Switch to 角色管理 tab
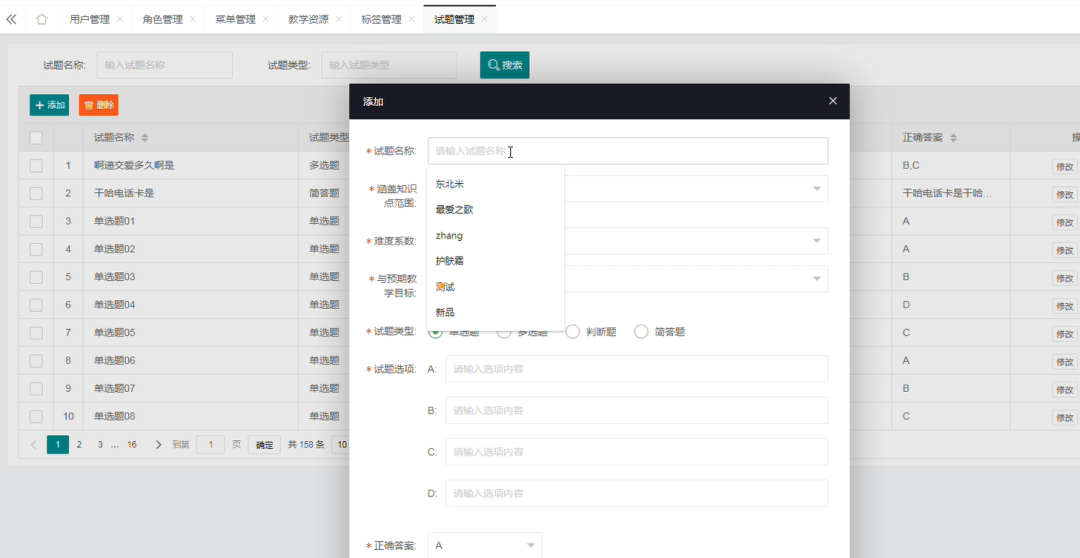This screenshot has width=1080, height=558. pos(163,19)
